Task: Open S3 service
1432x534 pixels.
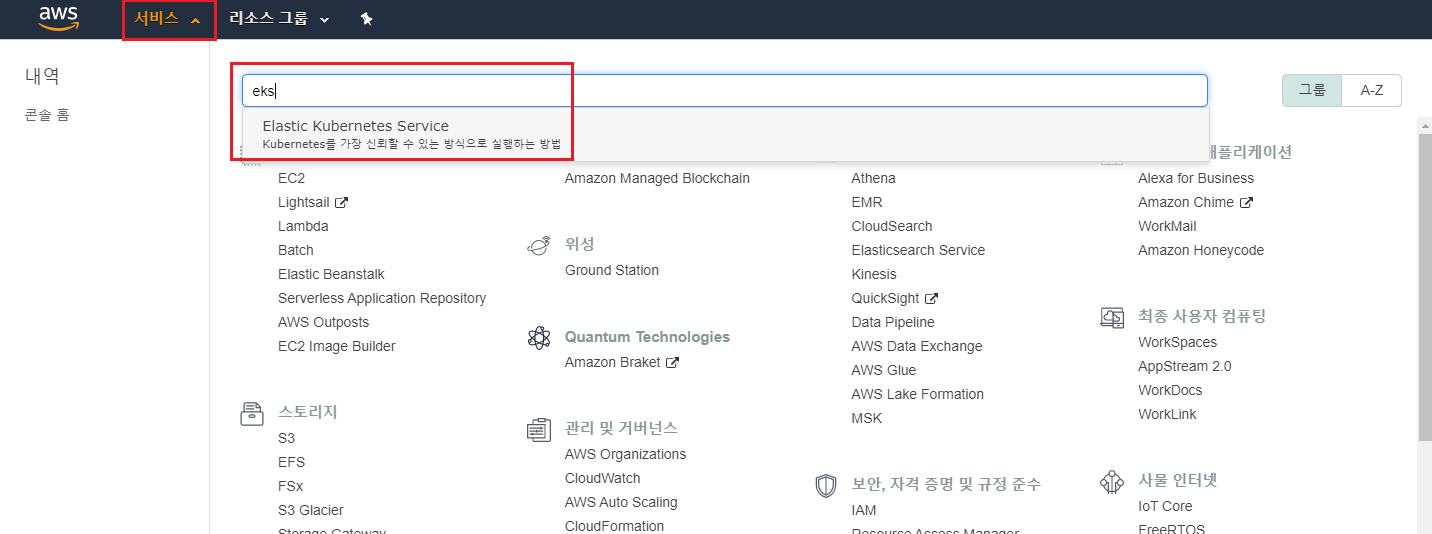Action: (286, 438)
